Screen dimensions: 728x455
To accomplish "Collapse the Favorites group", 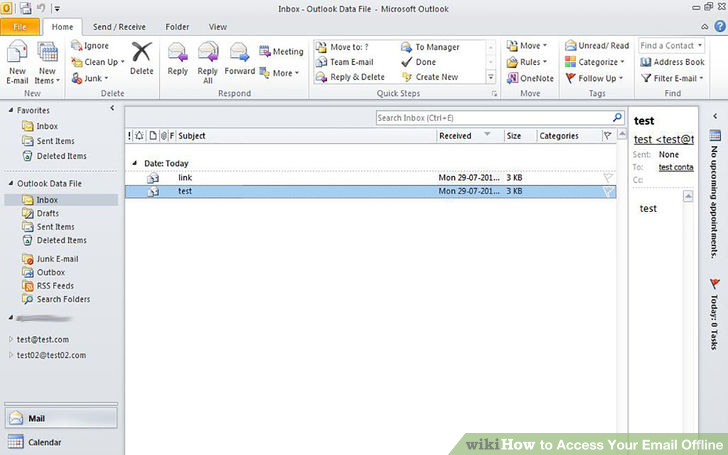I will point(11,110).
